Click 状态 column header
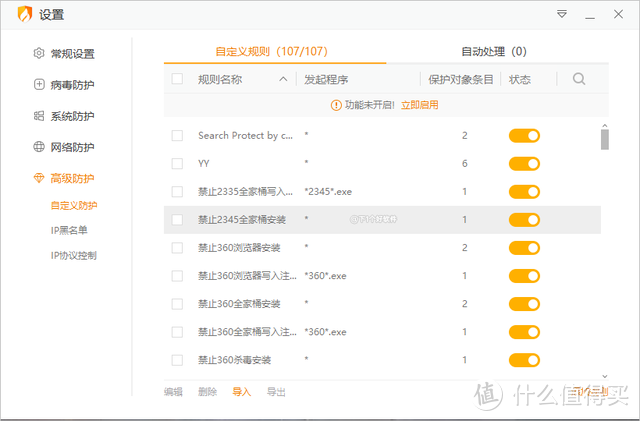This screenshot has height=421, width=640. [x=520, y=80]
